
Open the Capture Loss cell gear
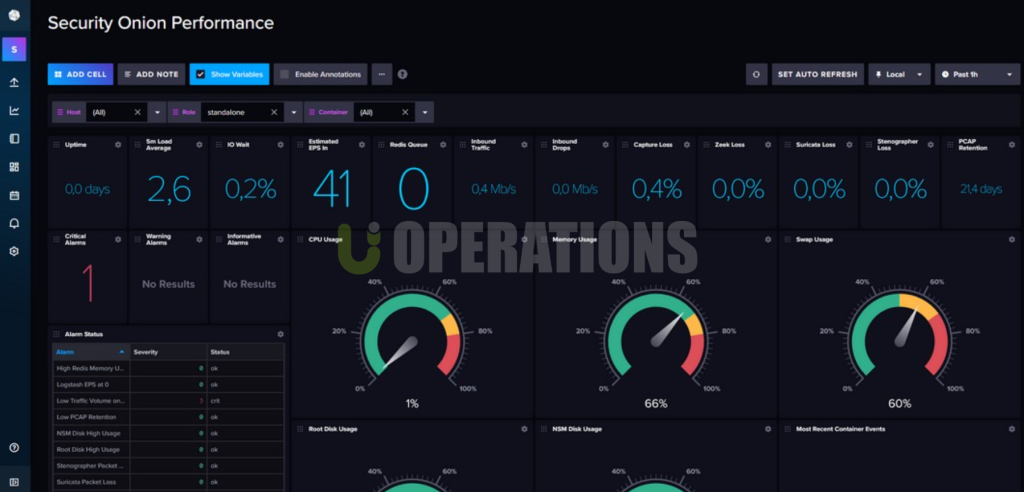686,145
